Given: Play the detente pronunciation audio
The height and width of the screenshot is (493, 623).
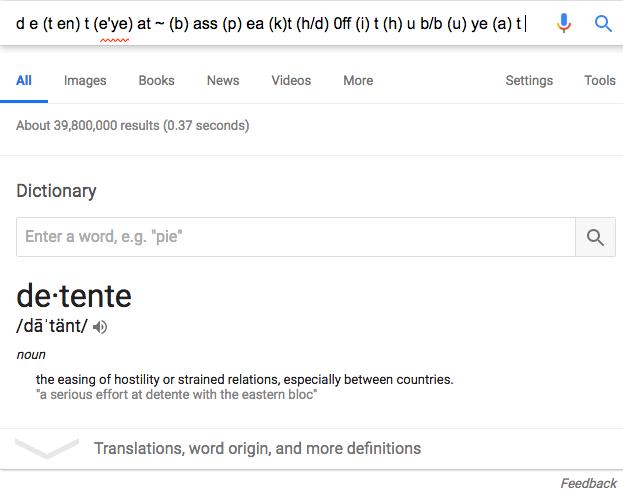Looking at the screenshot, I should (x=100, y=327).
